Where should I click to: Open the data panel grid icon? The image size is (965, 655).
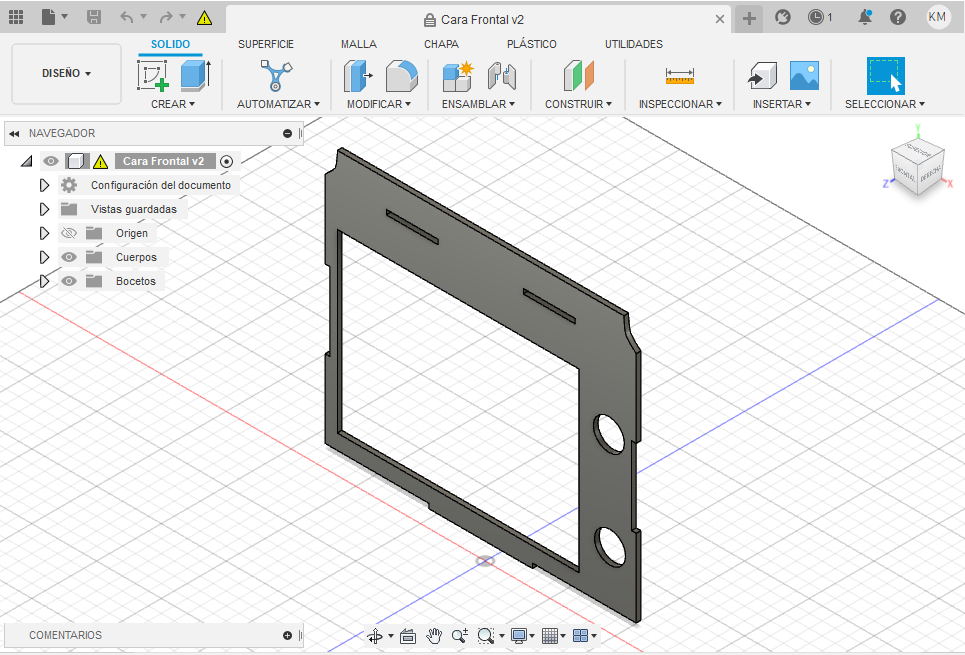pos(16,17)
